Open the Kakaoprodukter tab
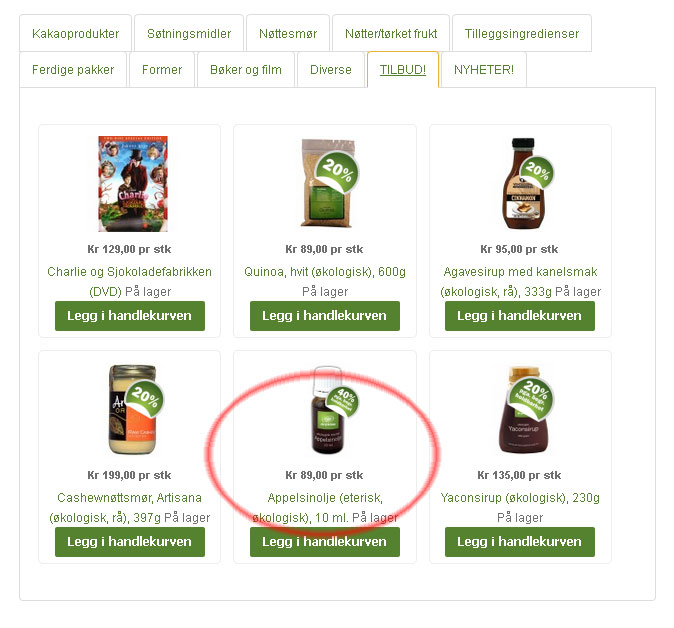674x628 pixels. 75,34
